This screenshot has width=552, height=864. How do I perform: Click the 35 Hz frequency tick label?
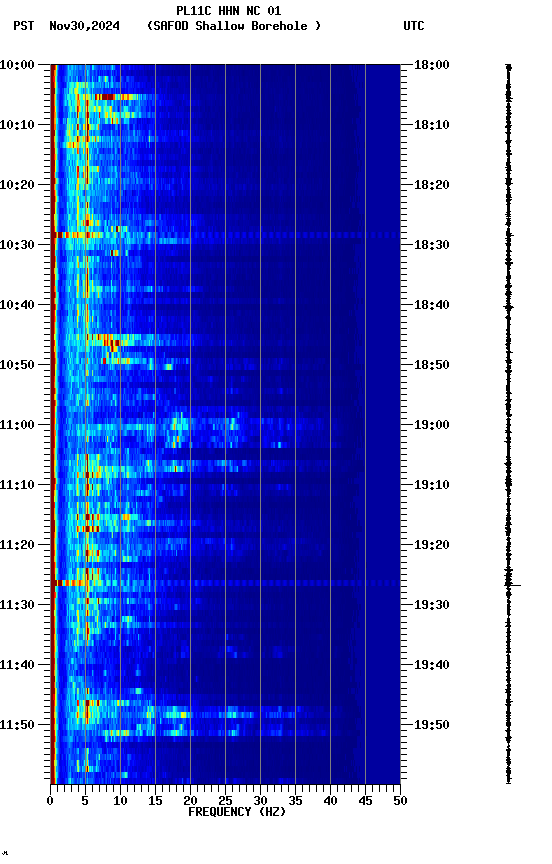[x=295, y=802]
